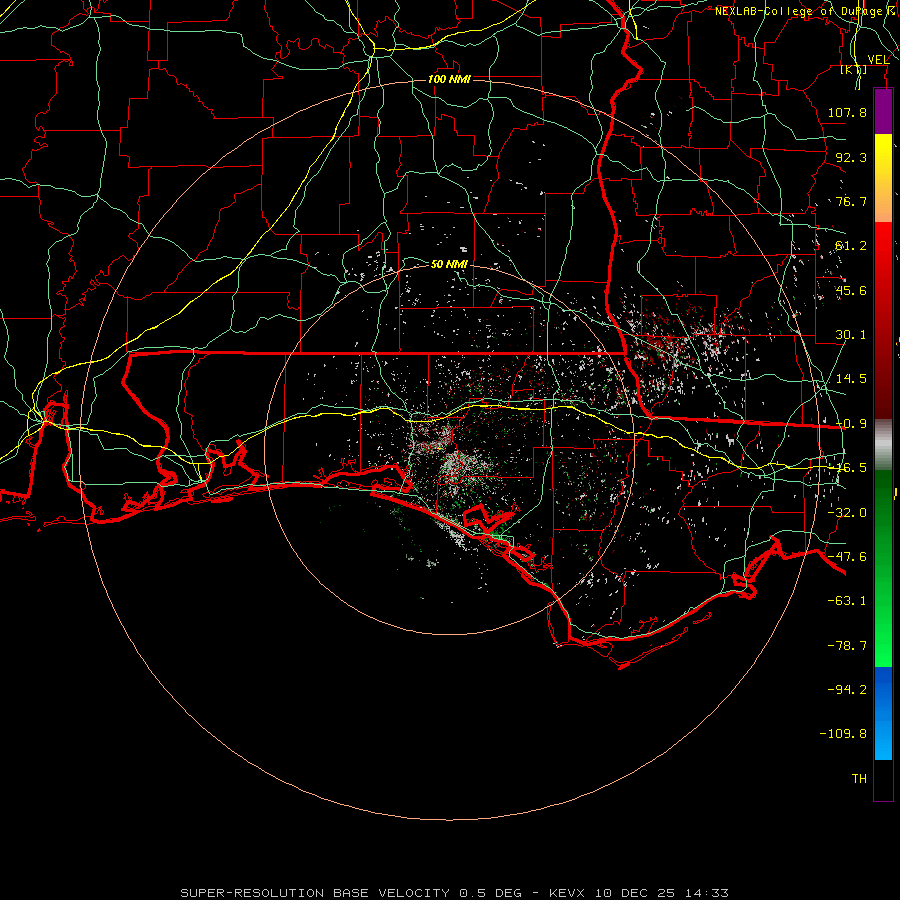Select the -109.8 legend value
Viewport: 900px width, 900px height.
[843, 734]
